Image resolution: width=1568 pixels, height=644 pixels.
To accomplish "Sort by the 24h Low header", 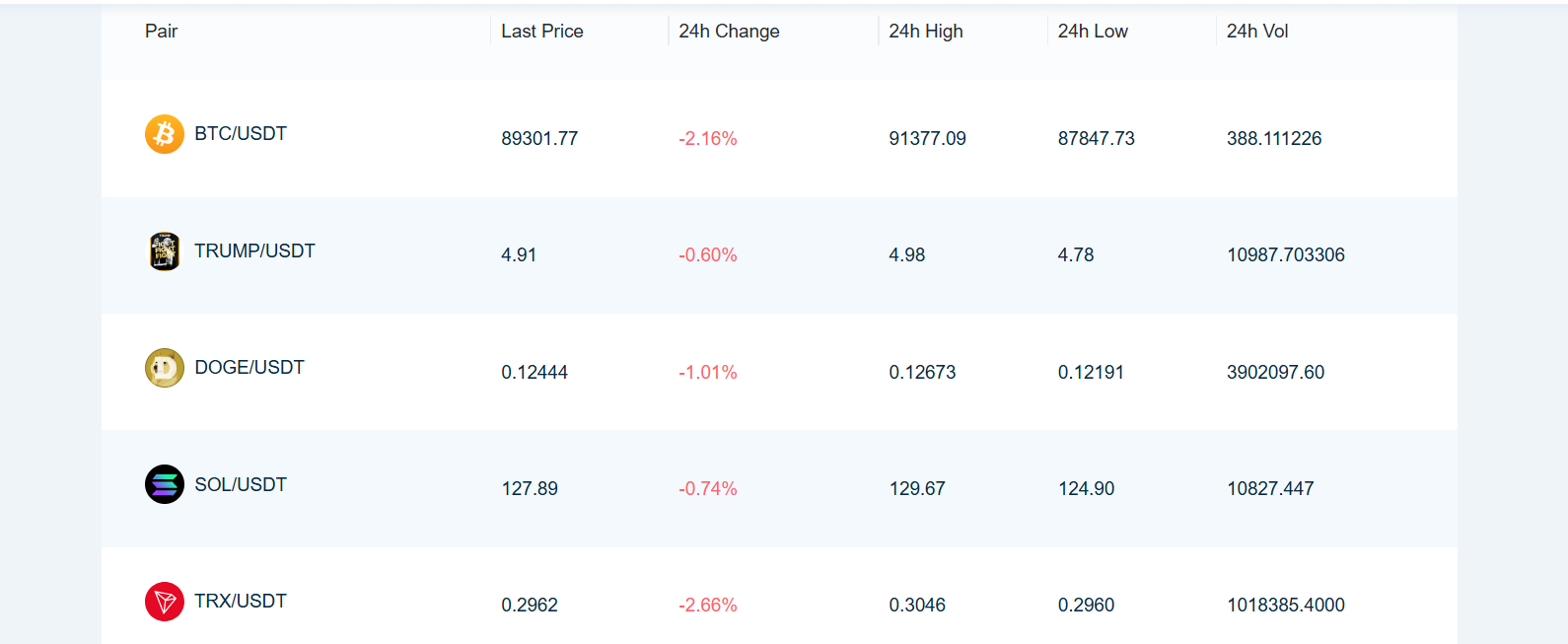I will pyautogui.click(x=1093, y=32).
